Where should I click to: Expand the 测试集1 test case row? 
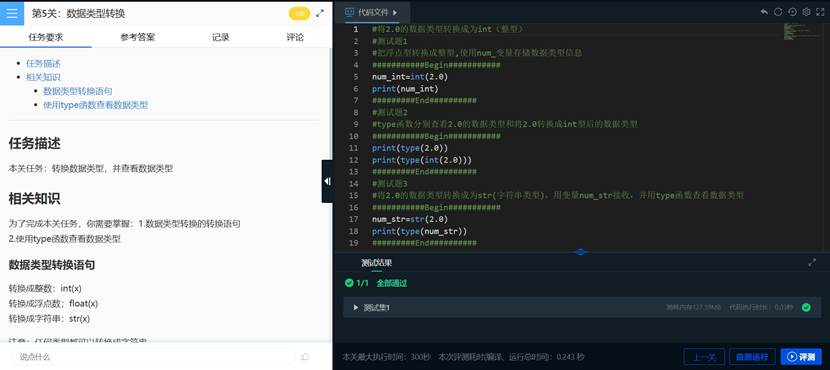click(x=581, y=308)
